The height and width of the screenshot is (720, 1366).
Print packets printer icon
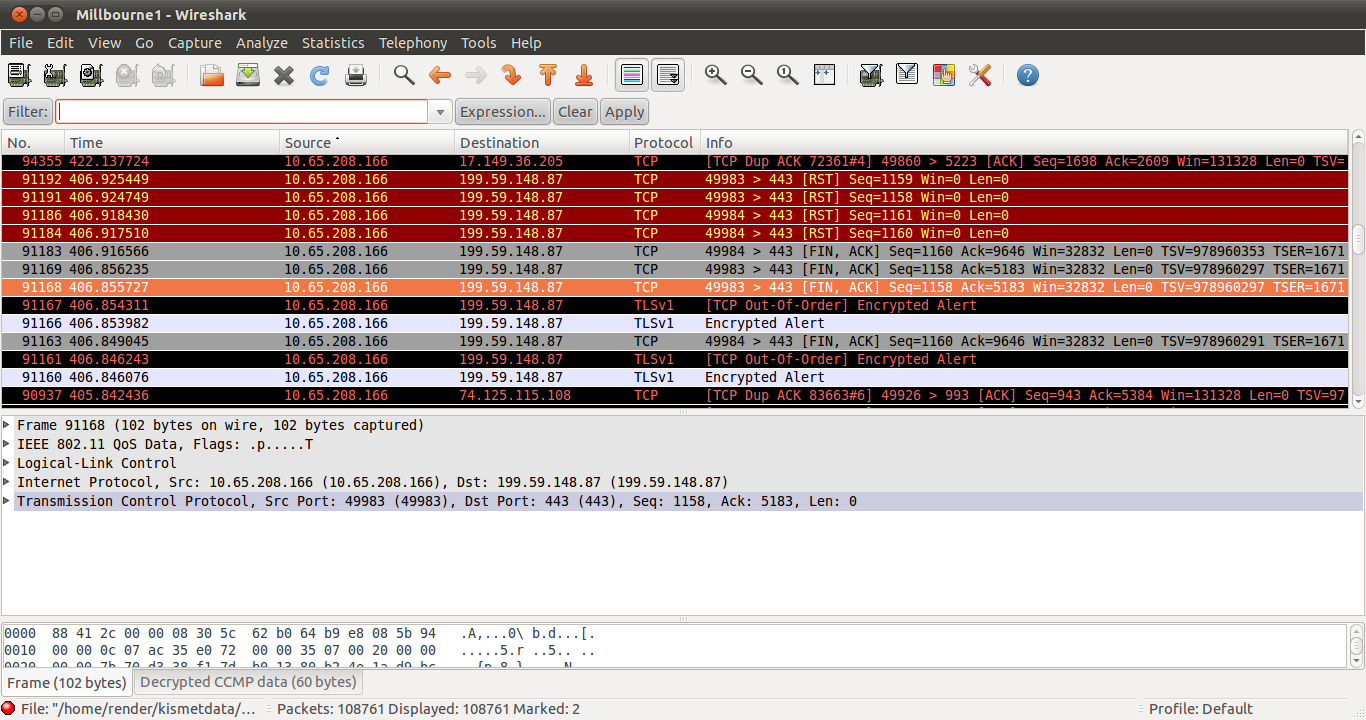coord(356,75)
